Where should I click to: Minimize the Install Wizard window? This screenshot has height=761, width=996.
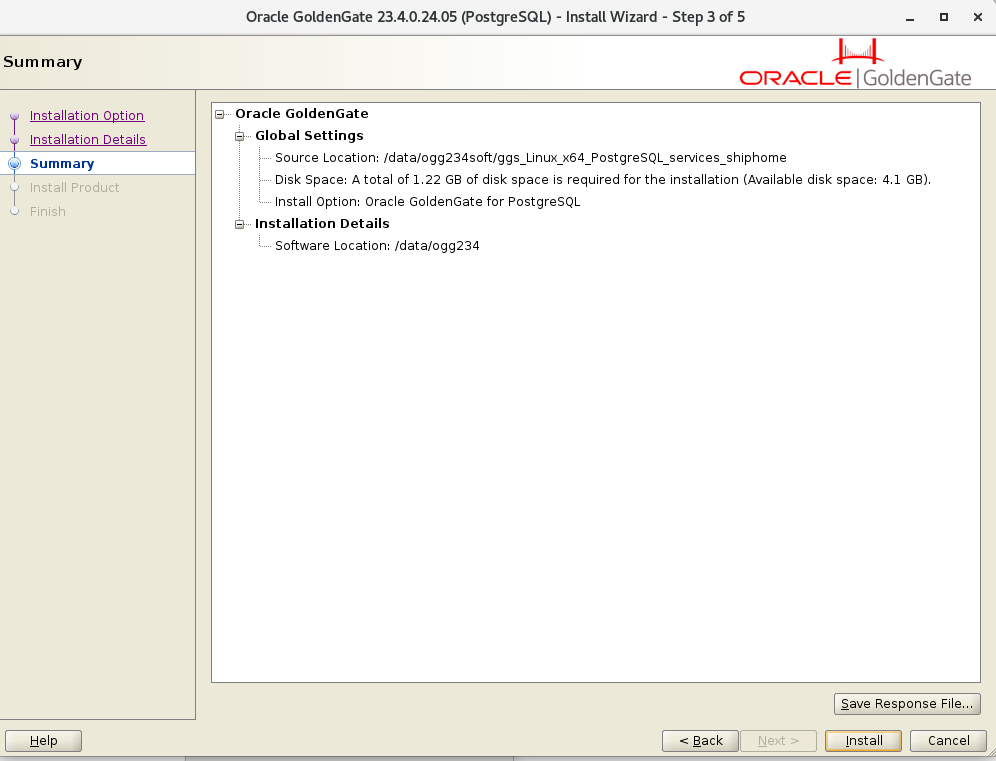click(x=910, y=18)
